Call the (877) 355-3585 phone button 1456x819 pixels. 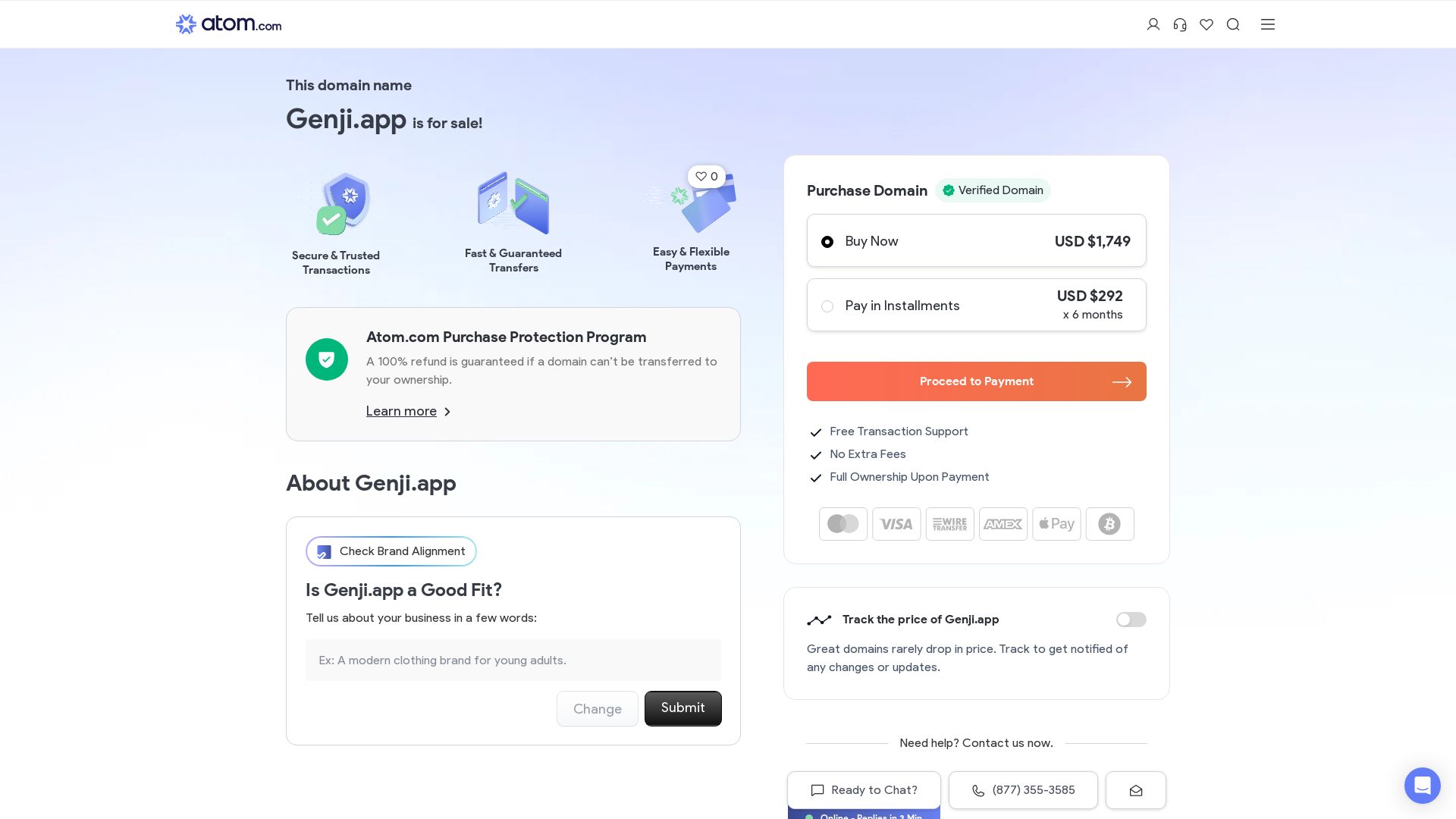1022,790
